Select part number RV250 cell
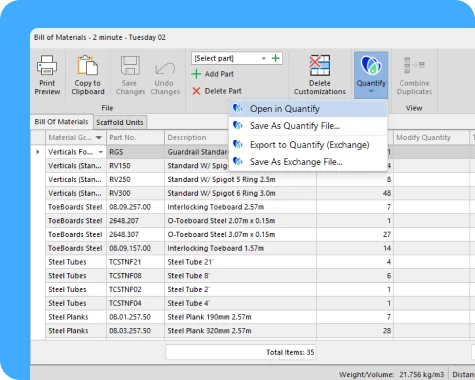 click(135, 179)
